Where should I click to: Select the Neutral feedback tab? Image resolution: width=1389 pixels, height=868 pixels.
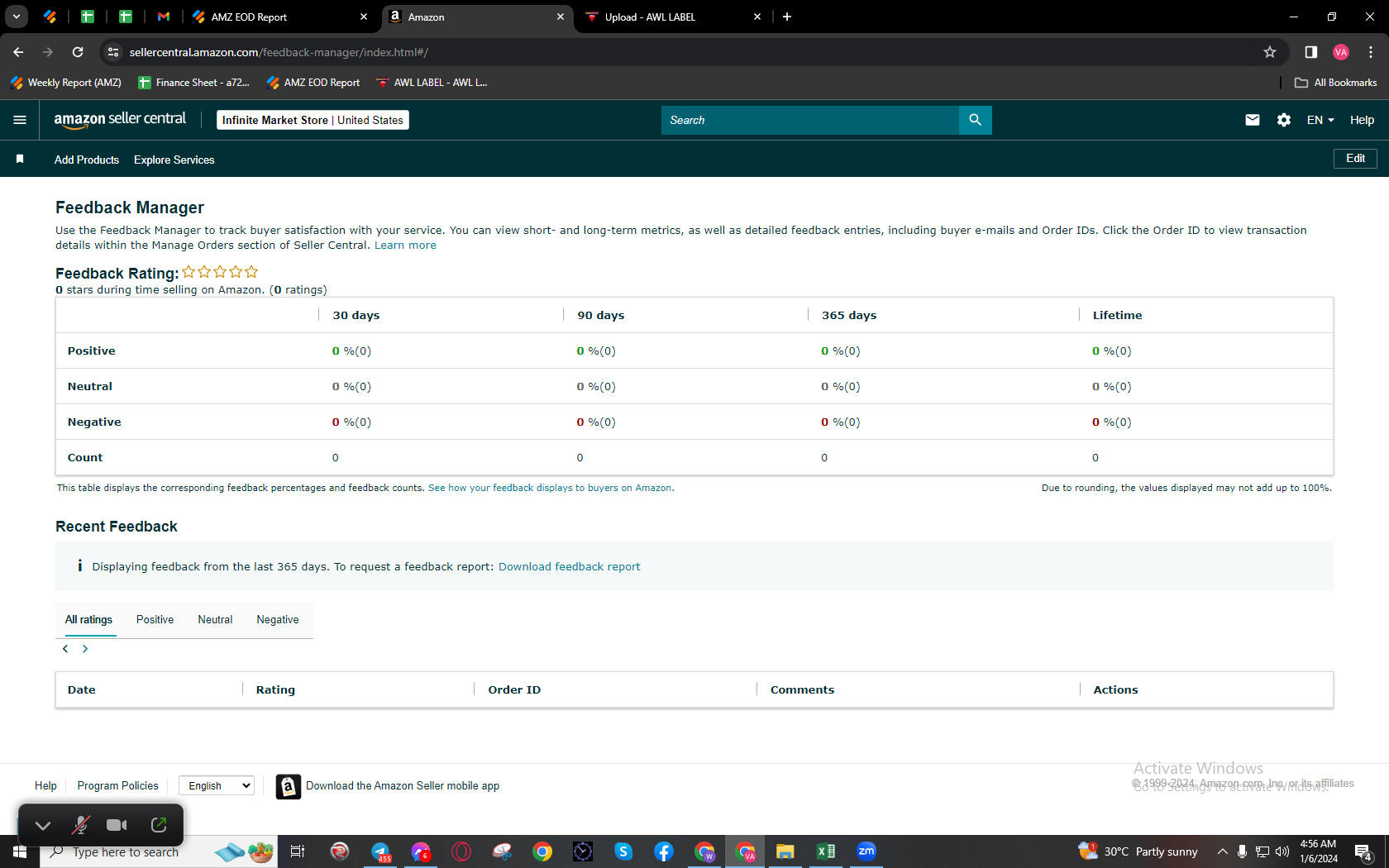[x=215, y=620]
